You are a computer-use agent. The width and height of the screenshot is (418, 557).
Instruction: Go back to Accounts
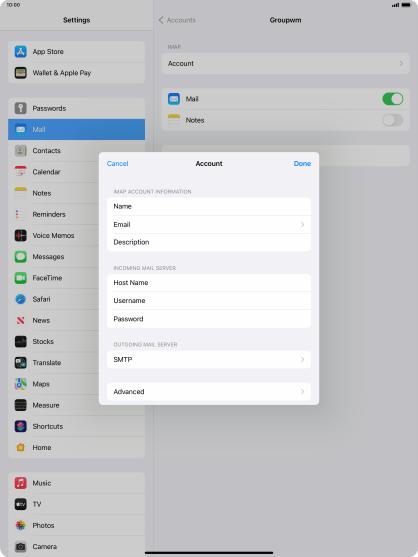pyautogui.click(x=177, y=20)
